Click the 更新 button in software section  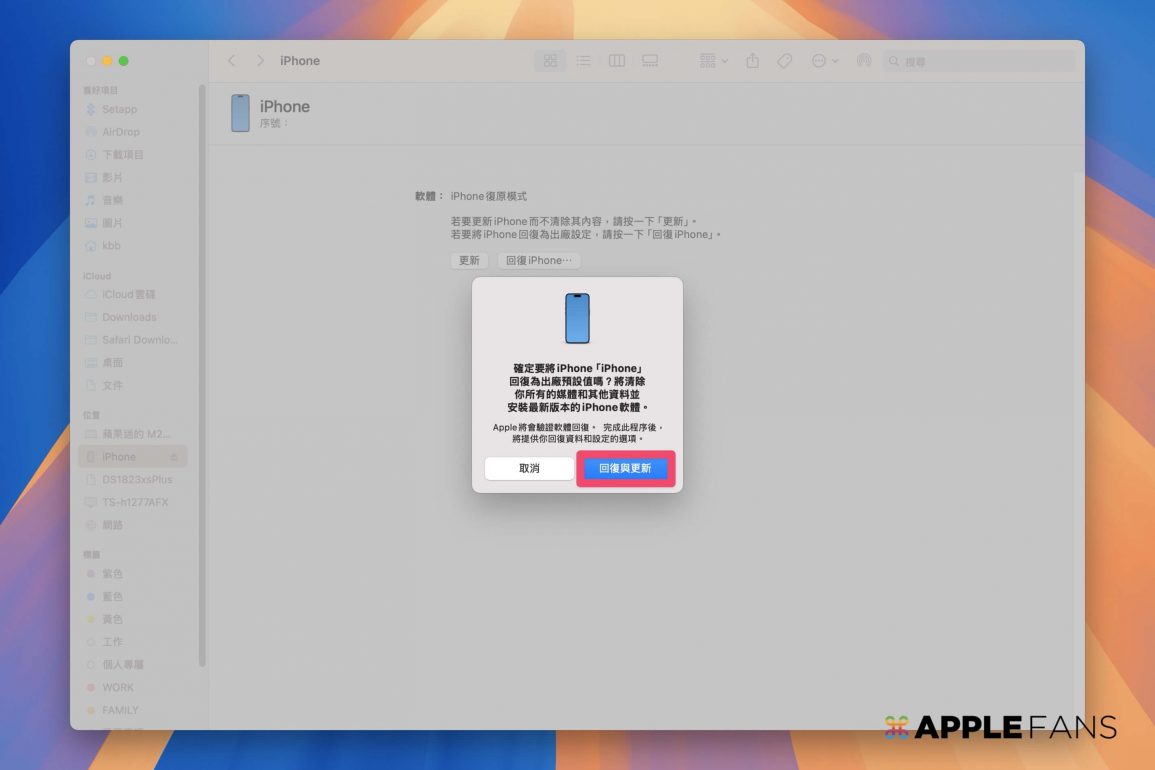[x=469, y=260]
